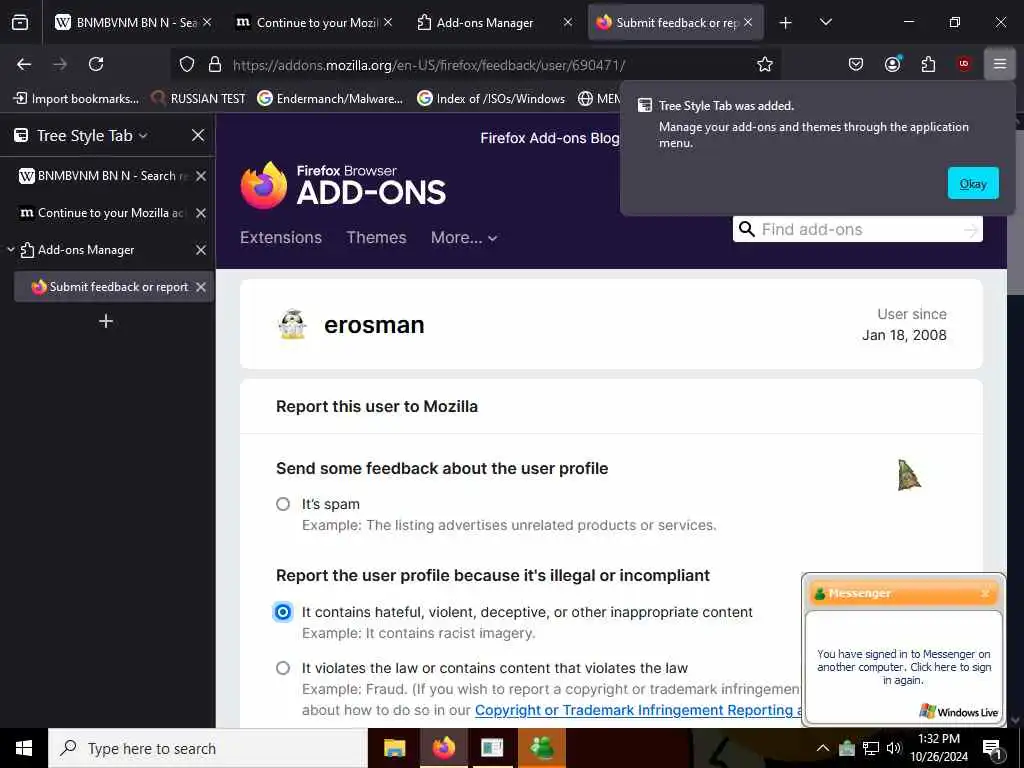
Task: Open Index of /ISOs/Windows bookmark
Action: 491,99
